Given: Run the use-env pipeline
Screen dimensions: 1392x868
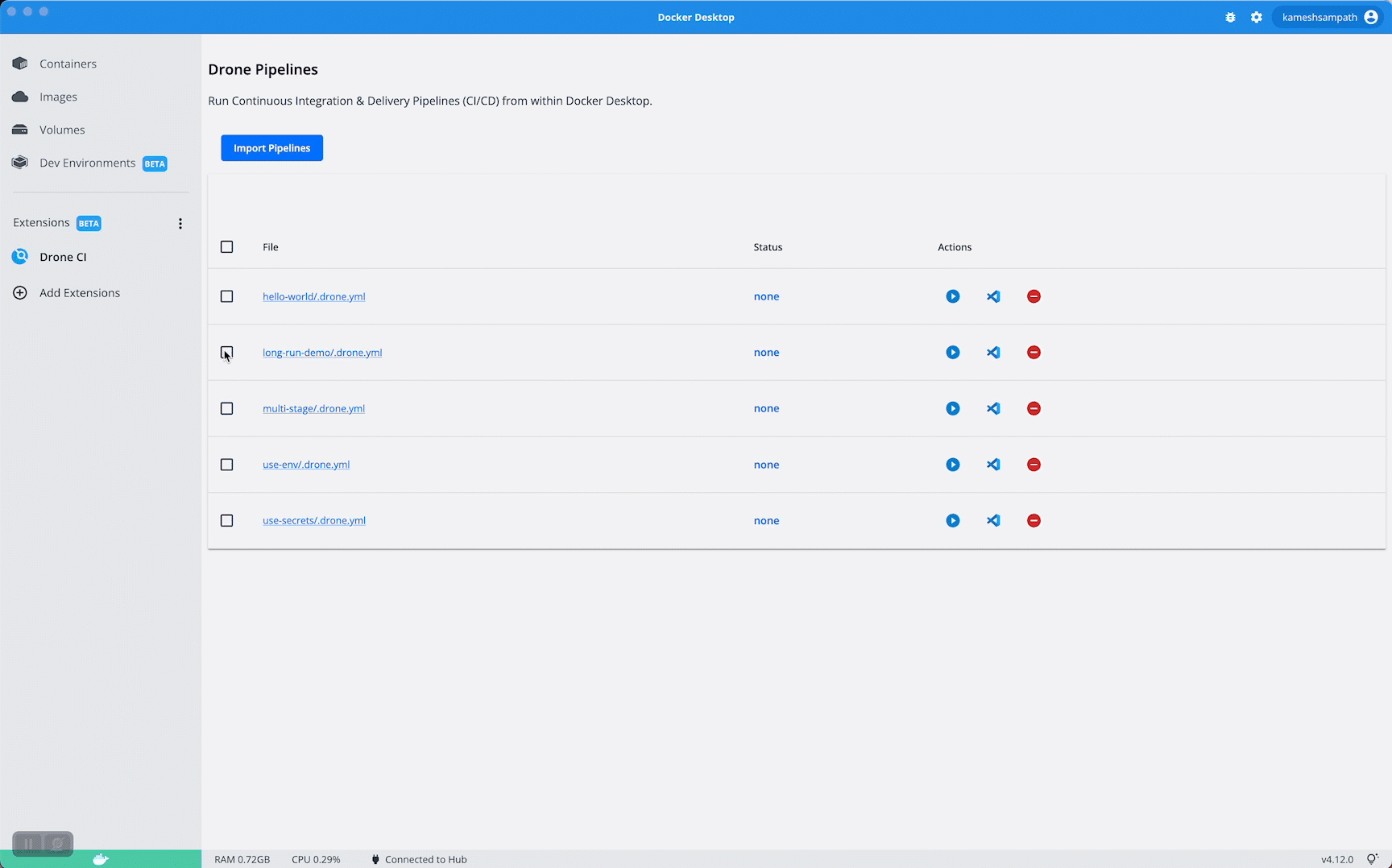Looking at the screenshot, I should click(x=953, y=465).
